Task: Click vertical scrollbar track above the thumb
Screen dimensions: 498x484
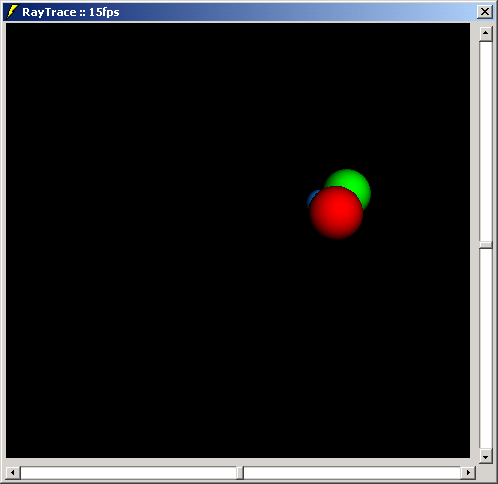Action: click(486, 141)
